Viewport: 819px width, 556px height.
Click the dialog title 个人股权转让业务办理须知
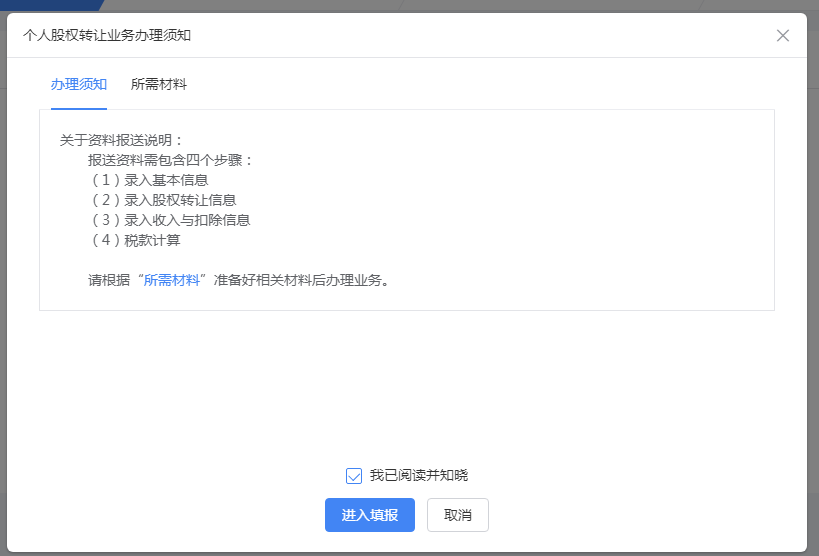tap(107, 35)
